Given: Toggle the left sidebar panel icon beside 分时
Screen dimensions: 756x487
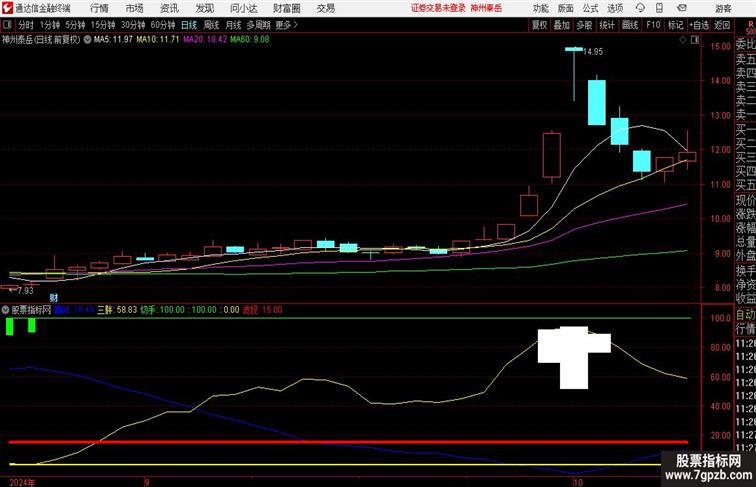Looking at the screenshot, I should coord(7,25).
